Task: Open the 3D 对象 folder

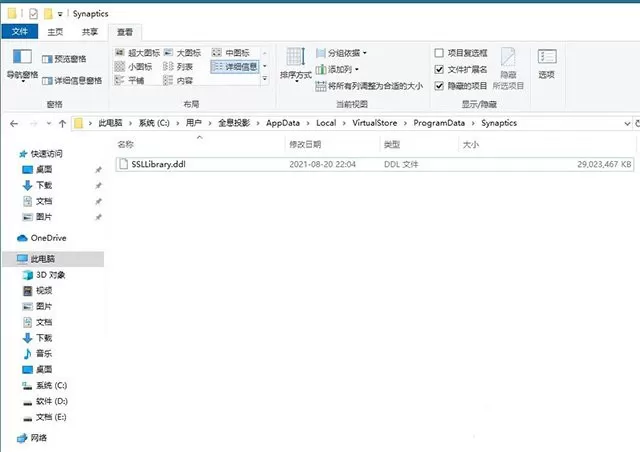Action: tap(44, 275)
